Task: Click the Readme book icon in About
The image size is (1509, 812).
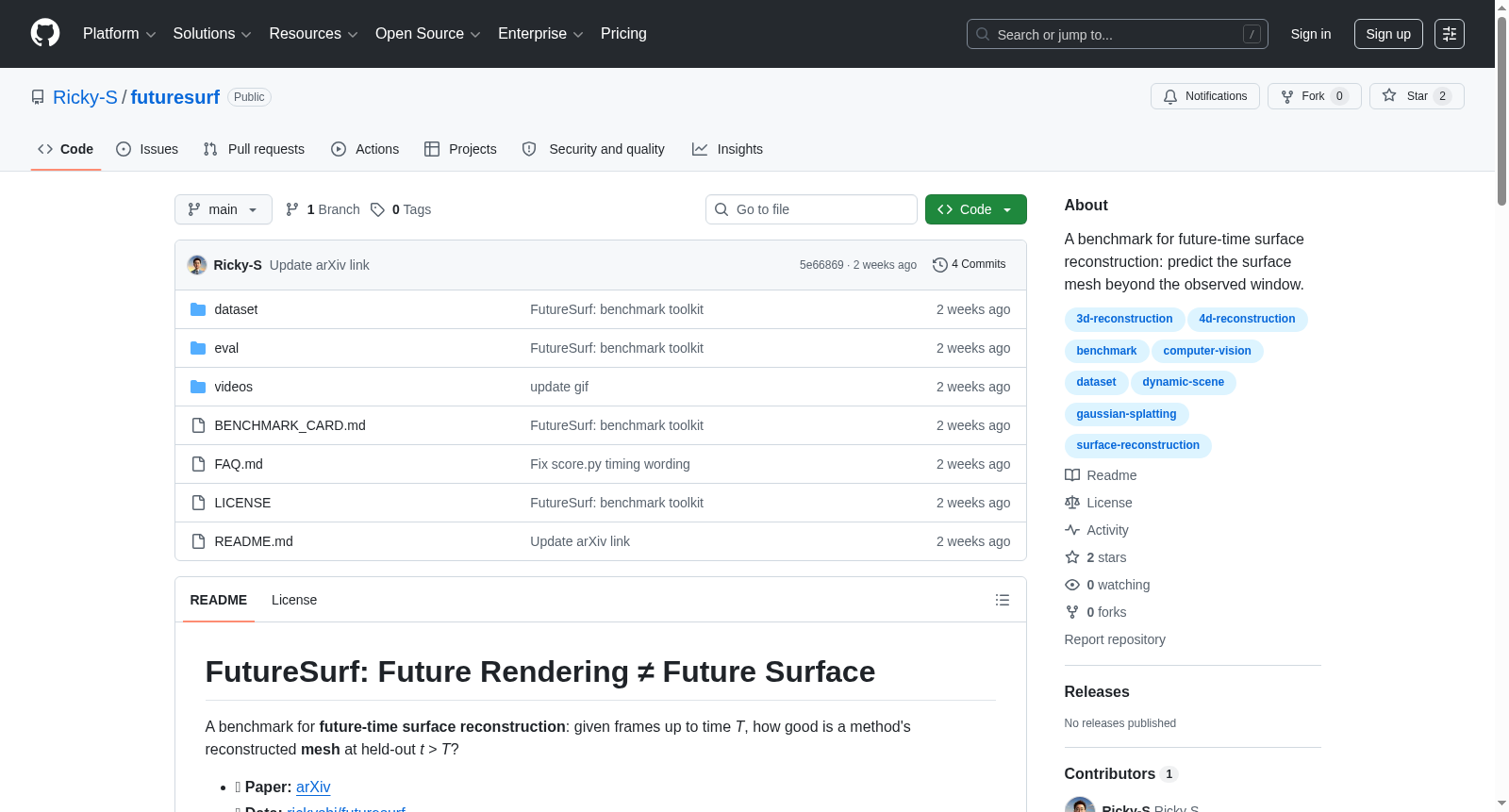Action: tap(1072, 475)
